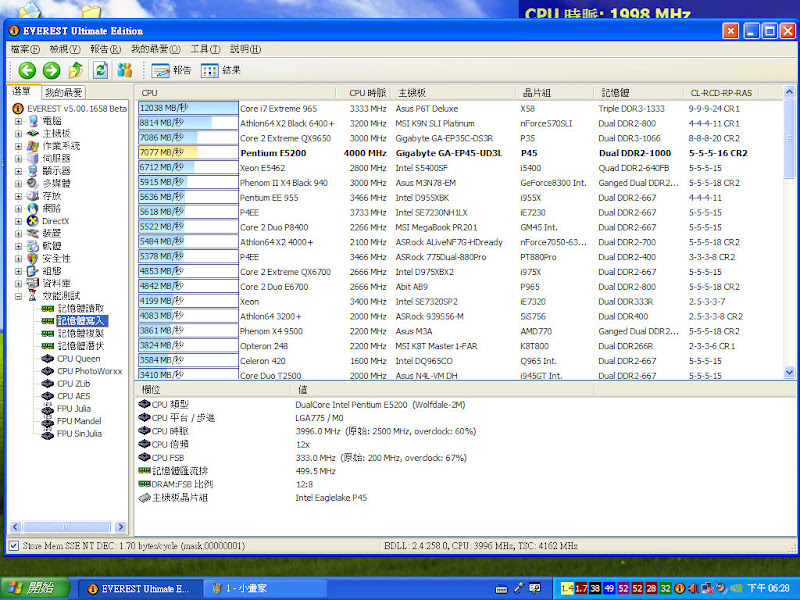
Task: Click the users icon in the toolbar
Action: 125,70
